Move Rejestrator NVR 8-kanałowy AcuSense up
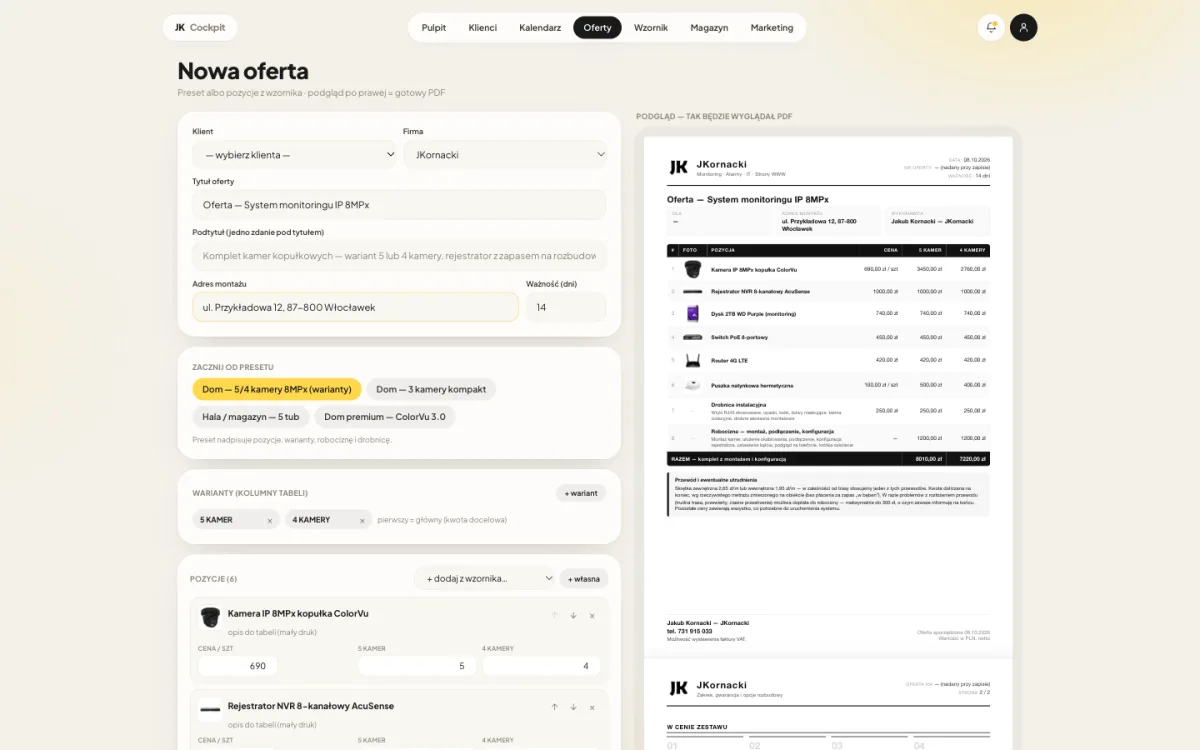 coord(554,707)
